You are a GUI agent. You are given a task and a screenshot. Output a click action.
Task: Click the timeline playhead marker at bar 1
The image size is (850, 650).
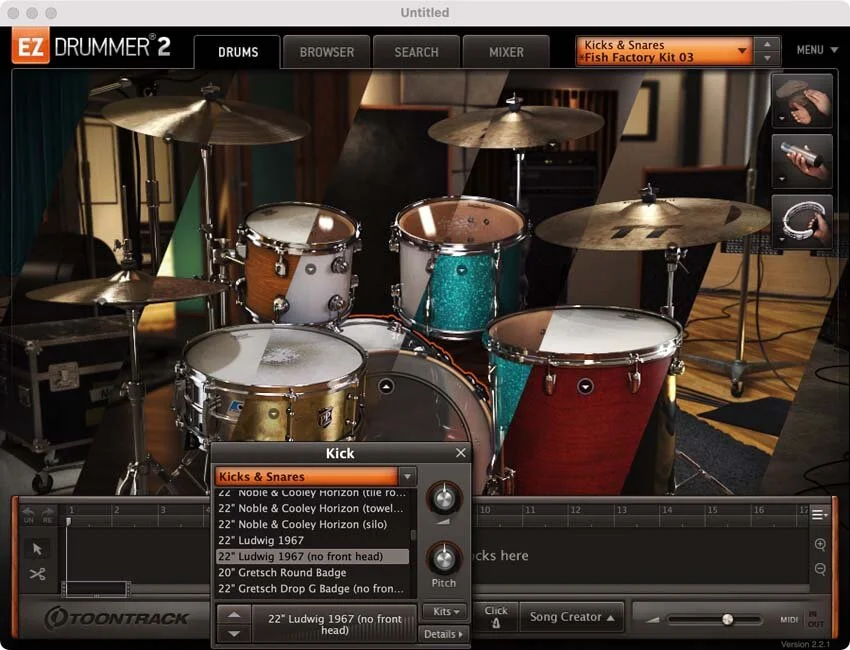click(69, 521)
